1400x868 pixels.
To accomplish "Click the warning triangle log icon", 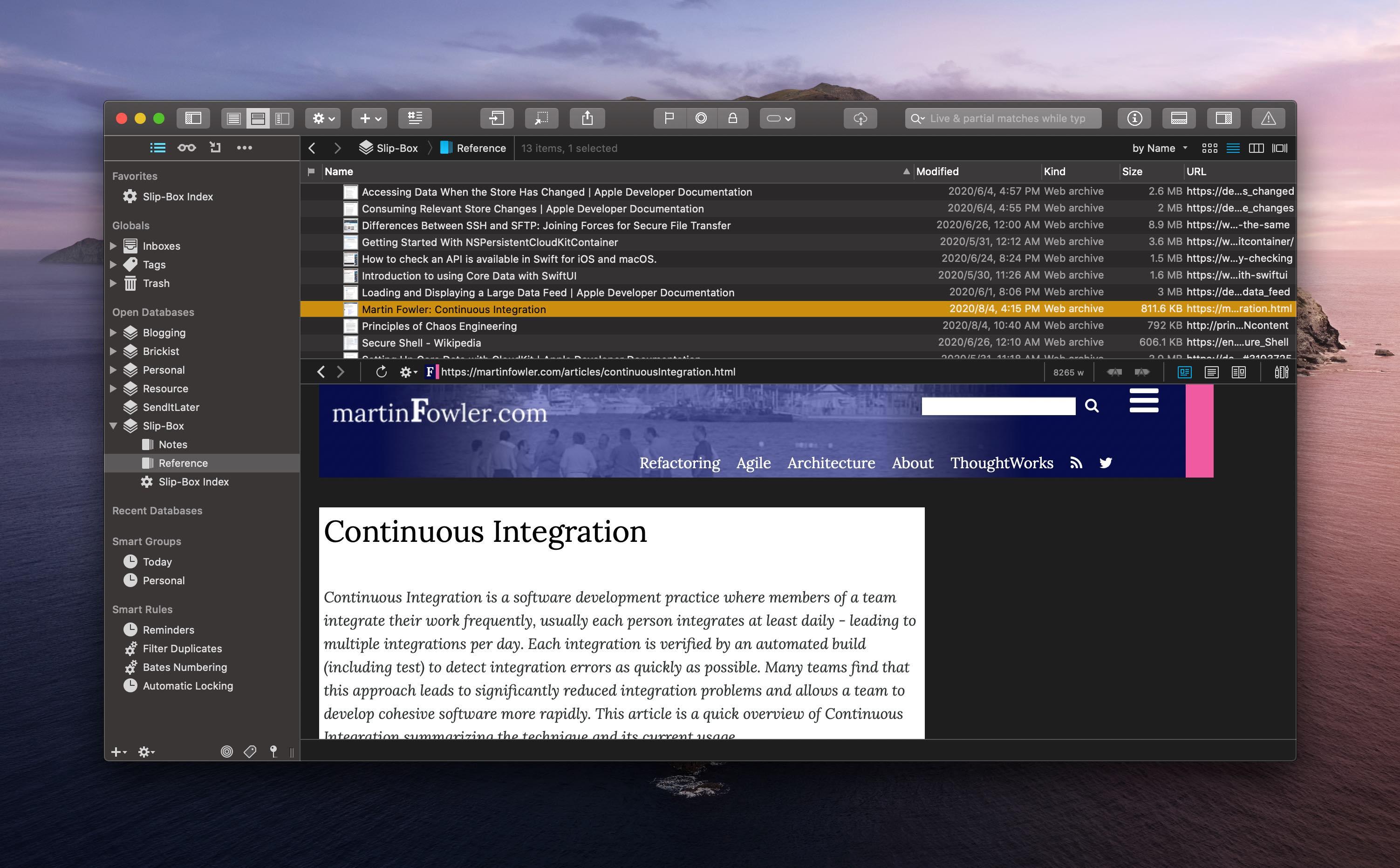I will 1268,118.
